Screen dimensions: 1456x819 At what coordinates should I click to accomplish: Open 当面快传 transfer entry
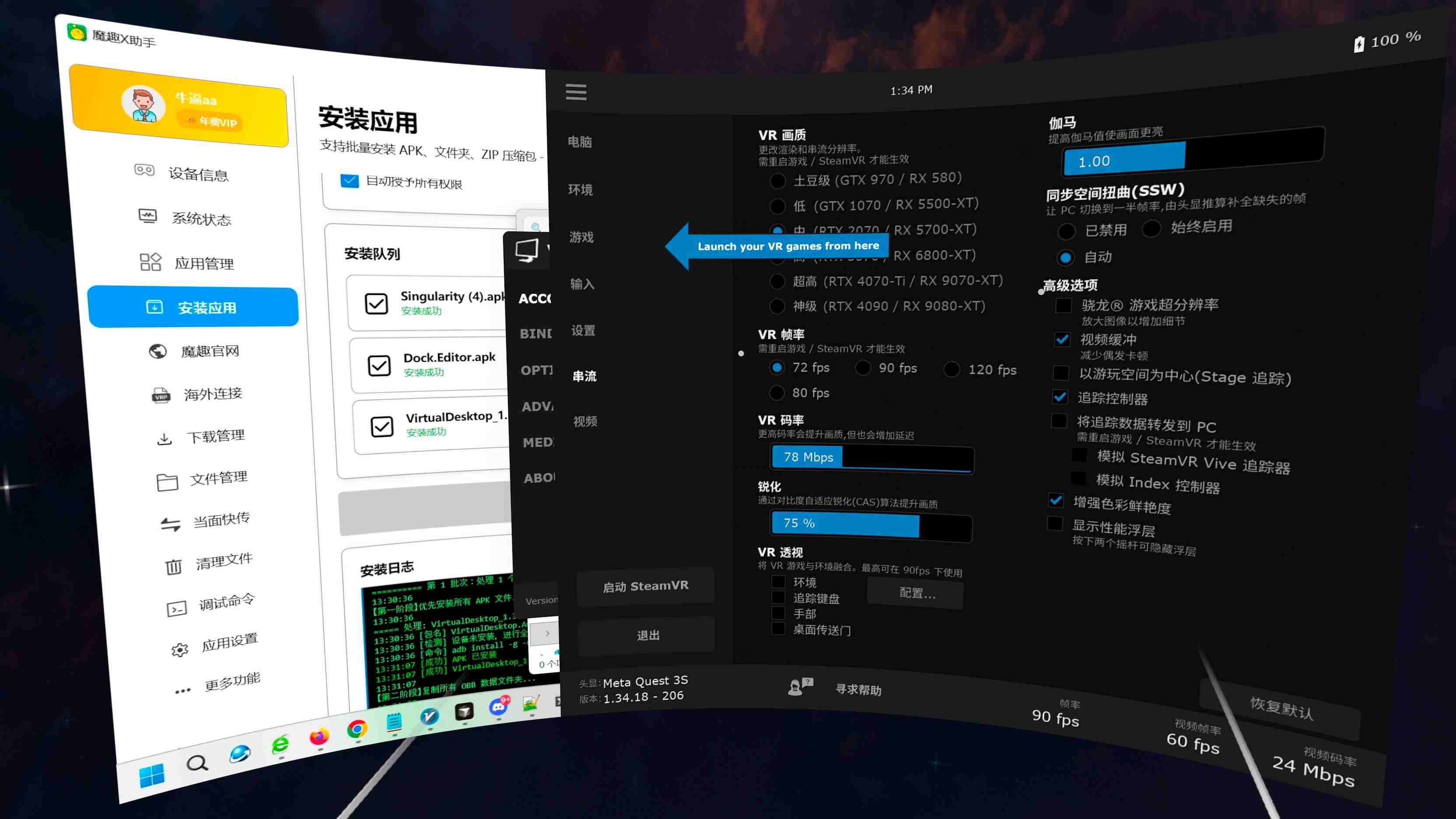205,521
